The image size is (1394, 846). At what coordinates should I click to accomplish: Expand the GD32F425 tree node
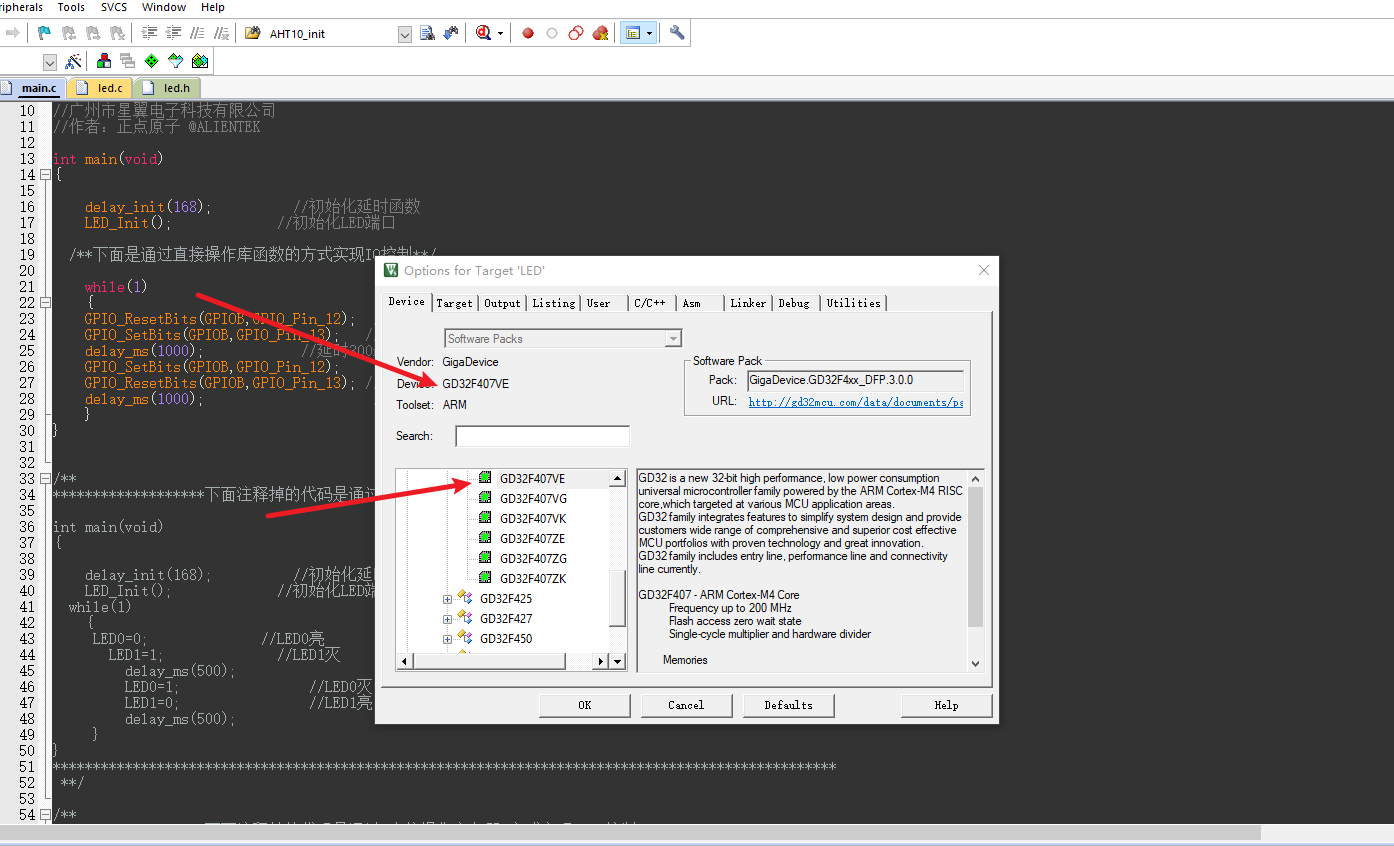coord(447,599)
